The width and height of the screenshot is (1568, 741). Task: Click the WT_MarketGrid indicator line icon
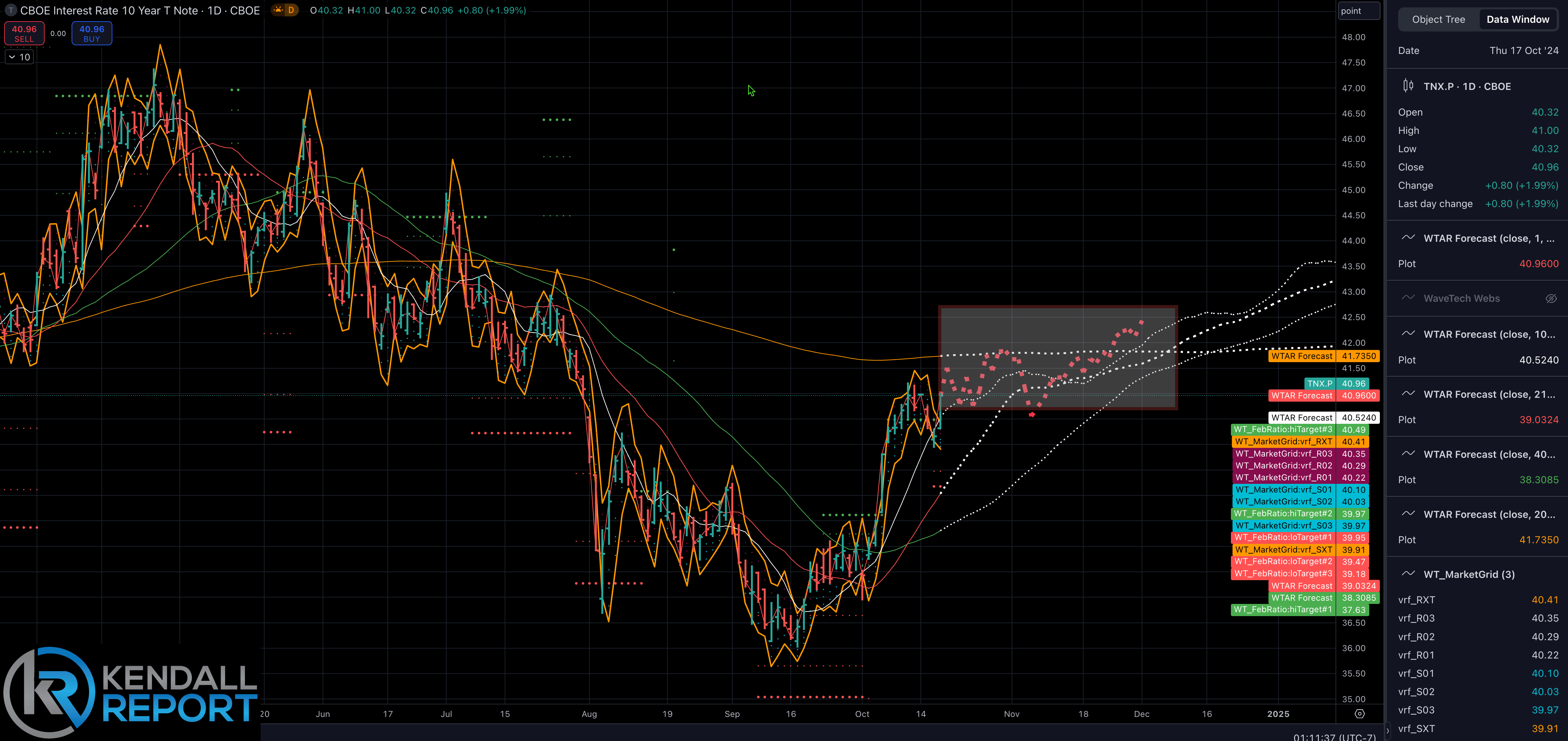pos(1408,573)
